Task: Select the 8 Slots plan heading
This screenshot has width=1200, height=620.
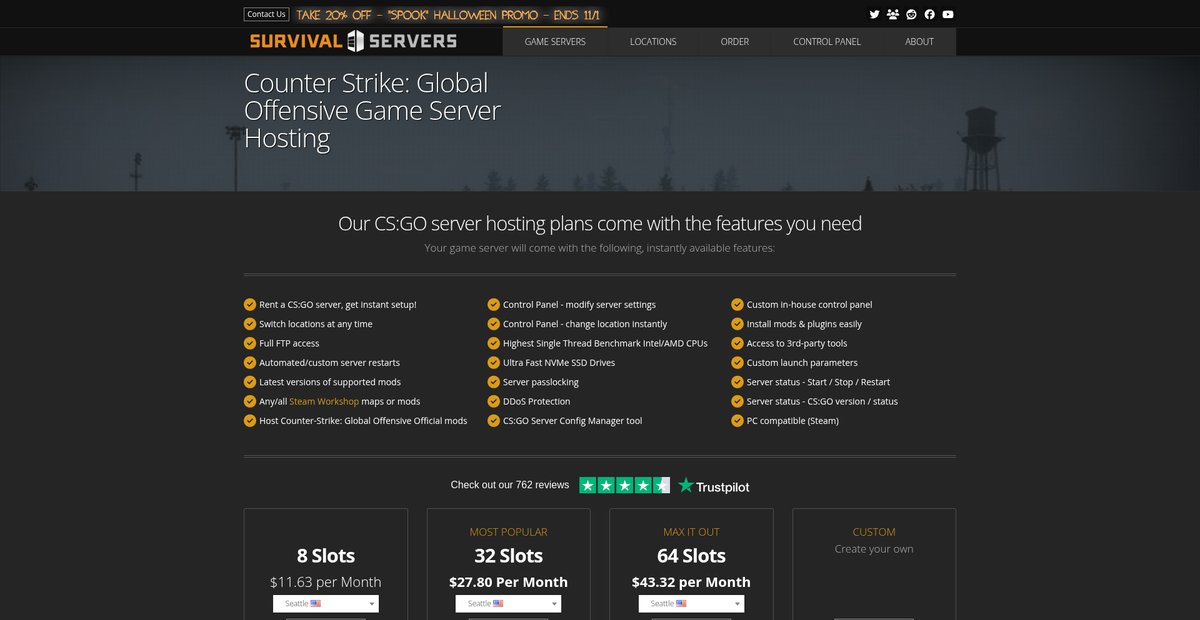Action: [x=326, y=556]
